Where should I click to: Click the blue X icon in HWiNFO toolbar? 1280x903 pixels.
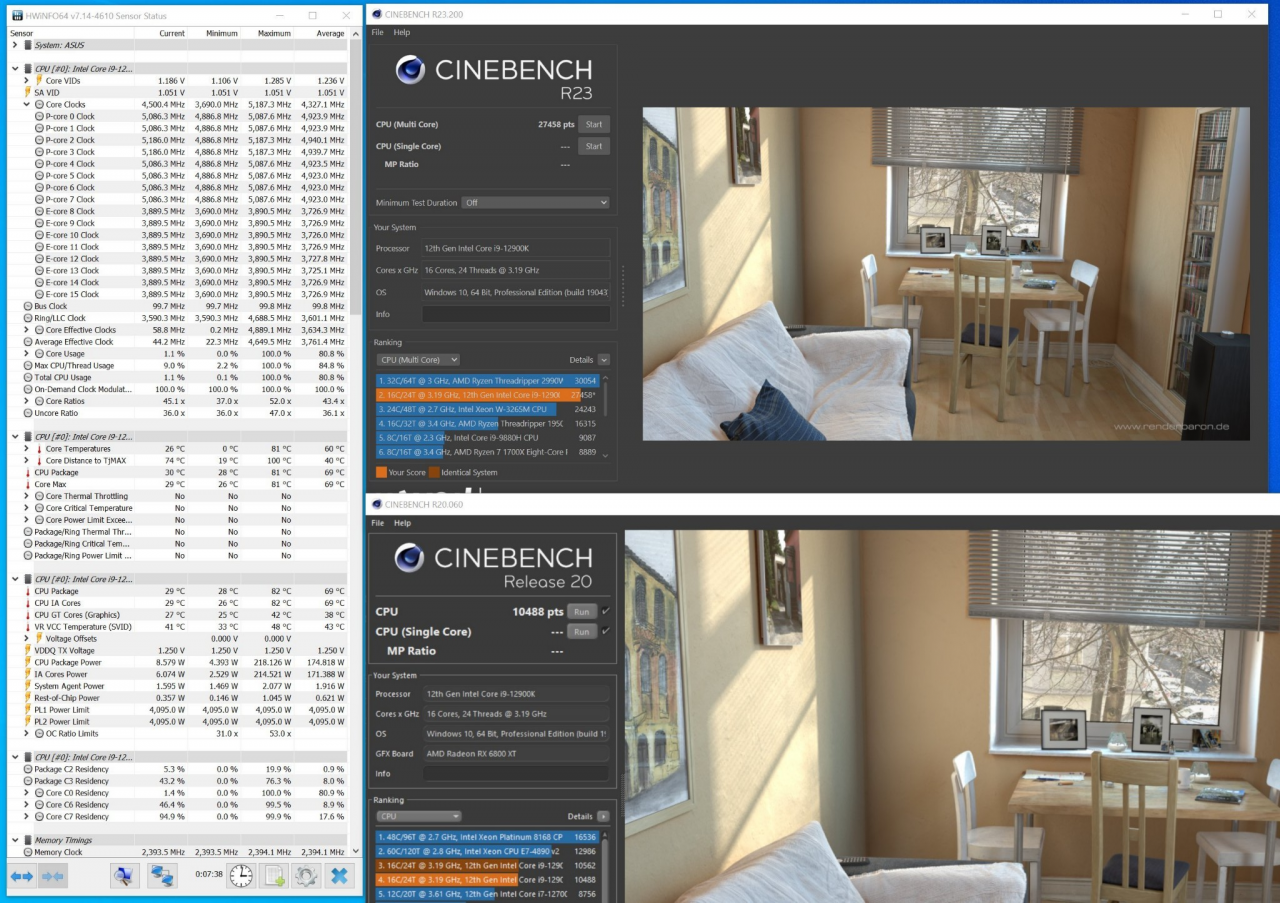point(339,876)
